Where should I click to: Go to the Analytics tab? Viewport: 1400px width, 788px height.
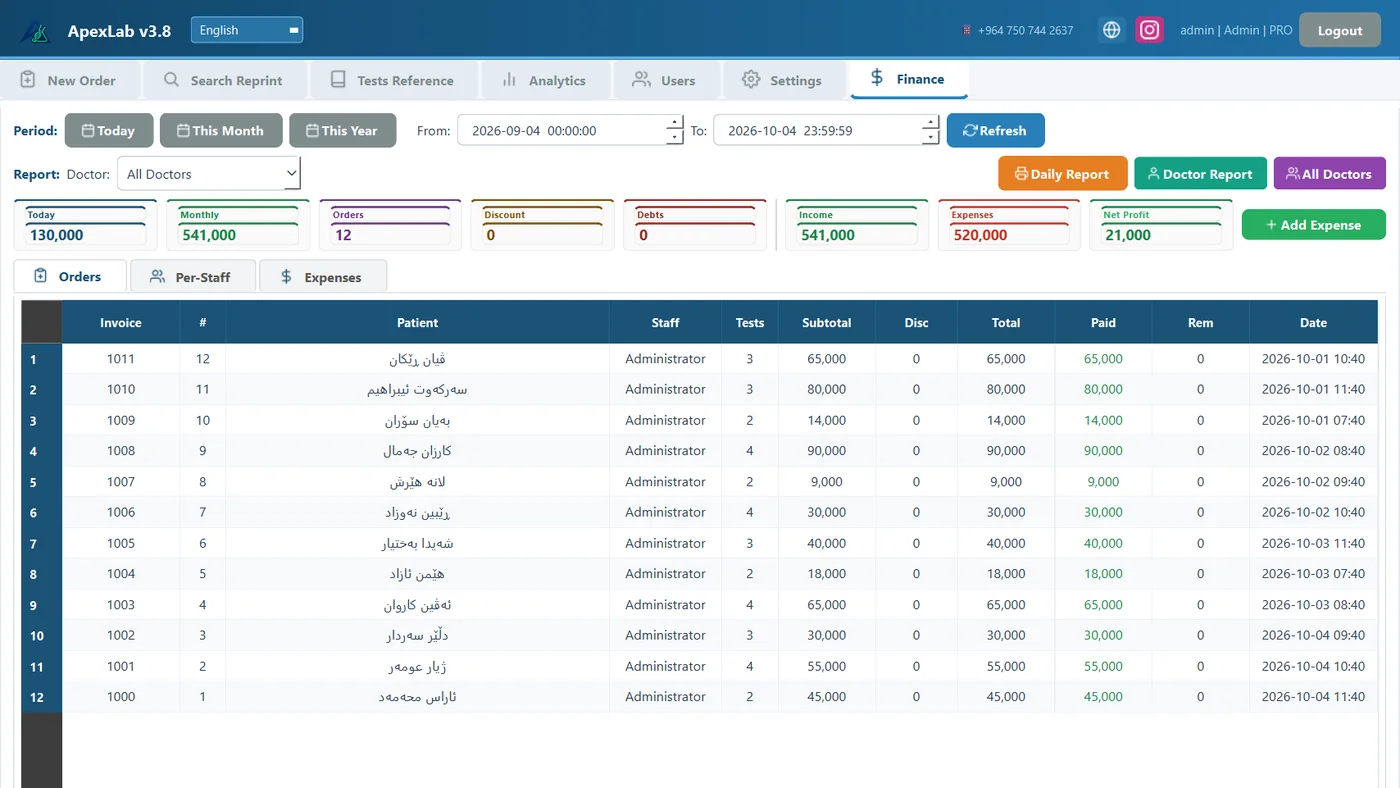coord(545,80)
